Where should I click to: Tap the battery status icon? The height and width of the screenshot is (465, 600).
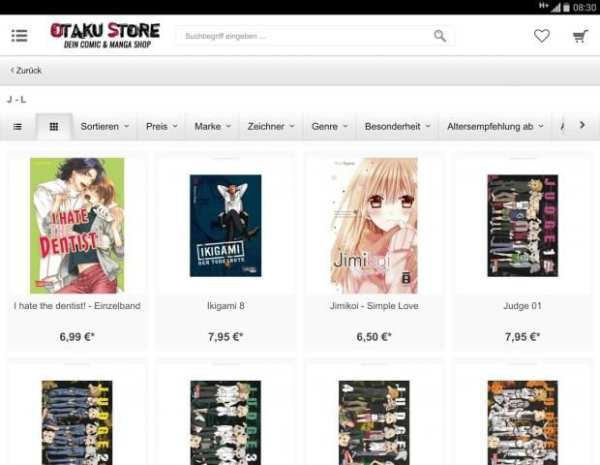click(x=566, y=7)
